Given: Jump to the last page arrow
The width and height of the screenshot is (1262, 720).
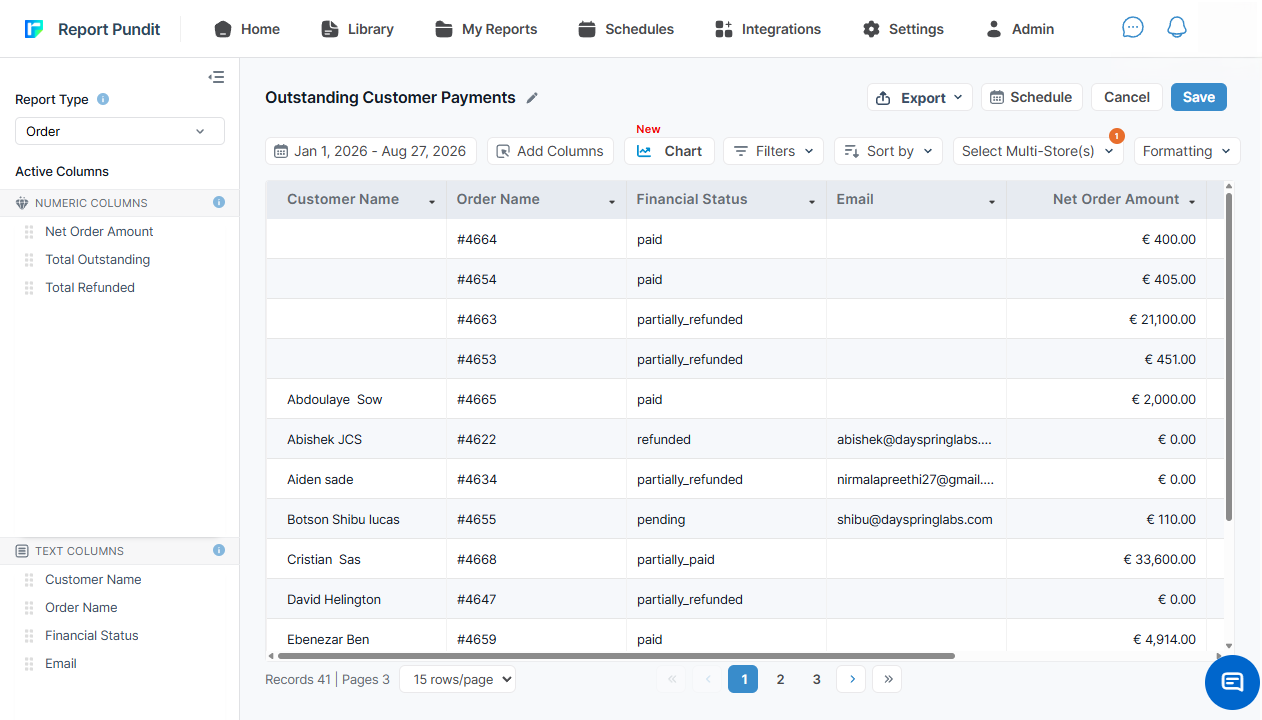Looking at the screenshot, I should pos(888,679).
